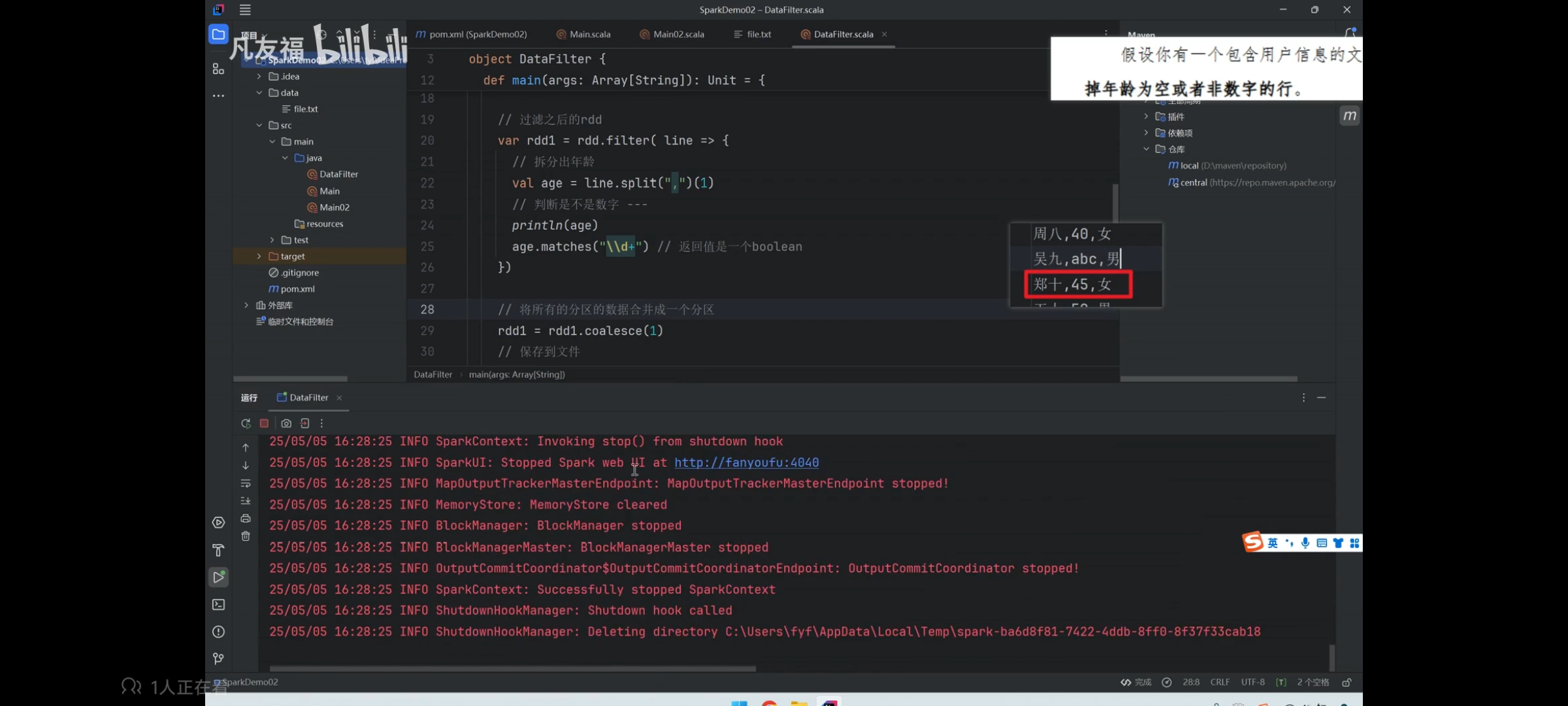Toggle scroll-to-end in the run console

point(246,501)
